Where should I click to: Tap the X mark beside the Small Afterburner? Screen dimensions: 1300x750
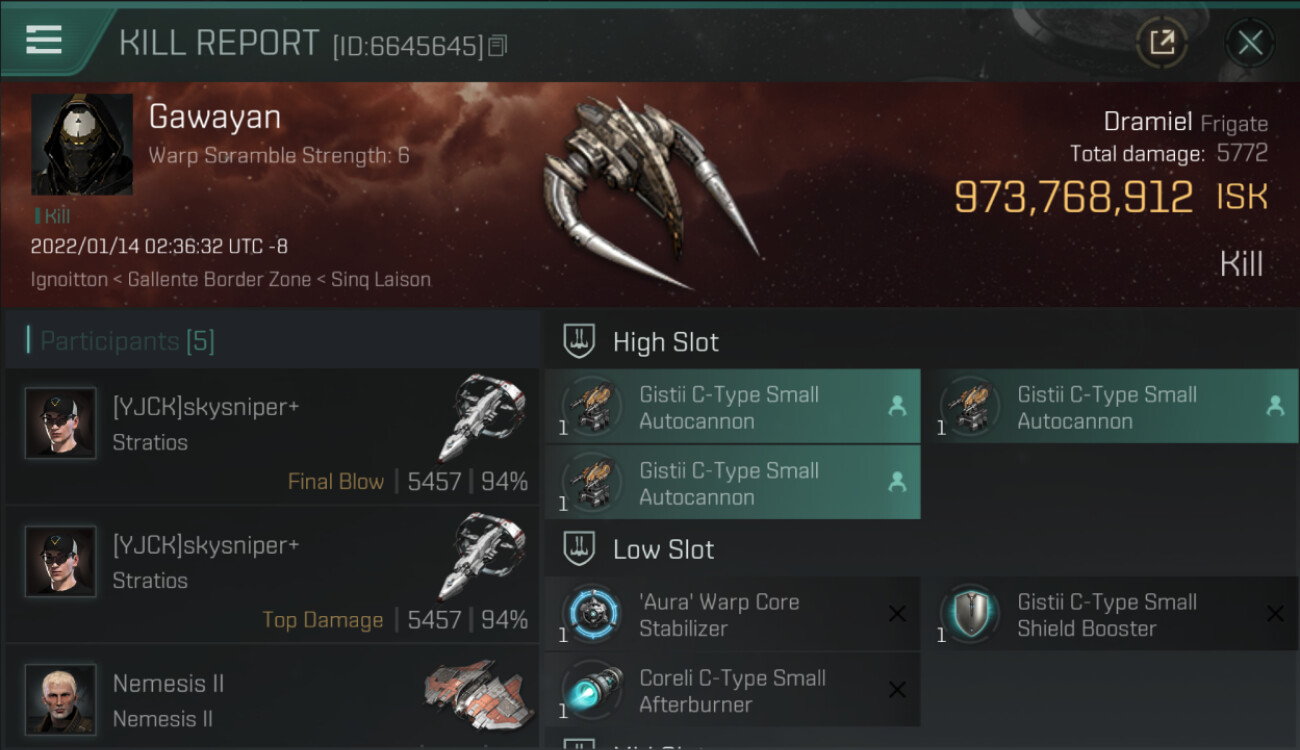pyautogui.click(x=897, y=690)
